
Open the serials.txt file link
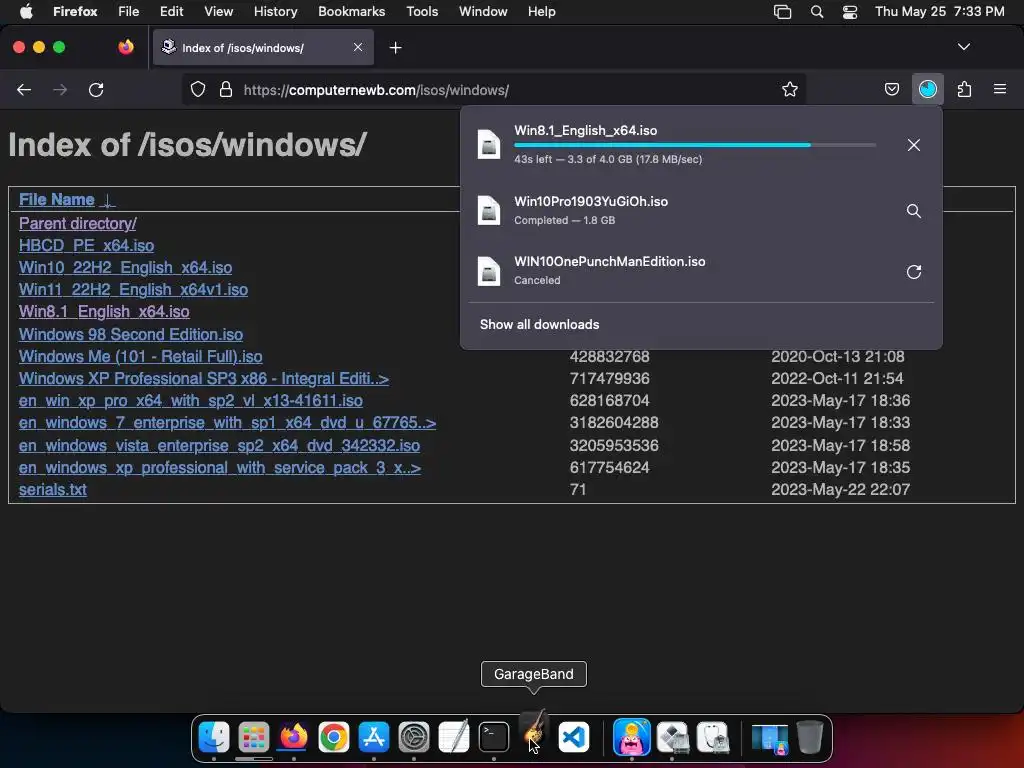pyautogui.click(x=52, y=489)
